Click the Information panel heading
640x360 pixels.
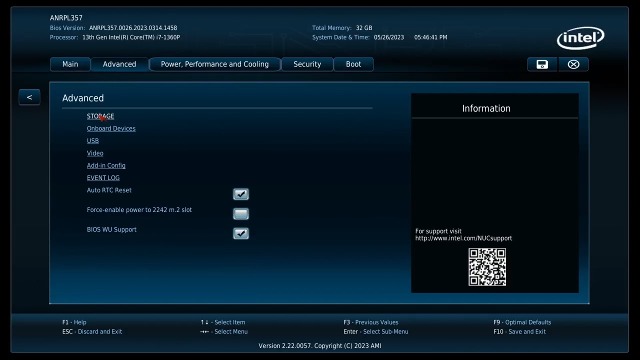click(x=486, y=109)
